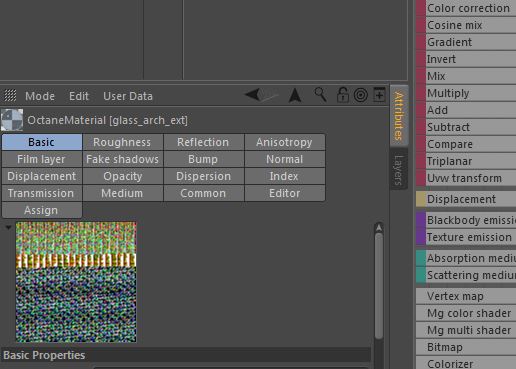Image resolution: width=516 pixels, height=369 pixels.
Task: Click the attributes panel scroll up arrow
Action: (x=379, y=227)
